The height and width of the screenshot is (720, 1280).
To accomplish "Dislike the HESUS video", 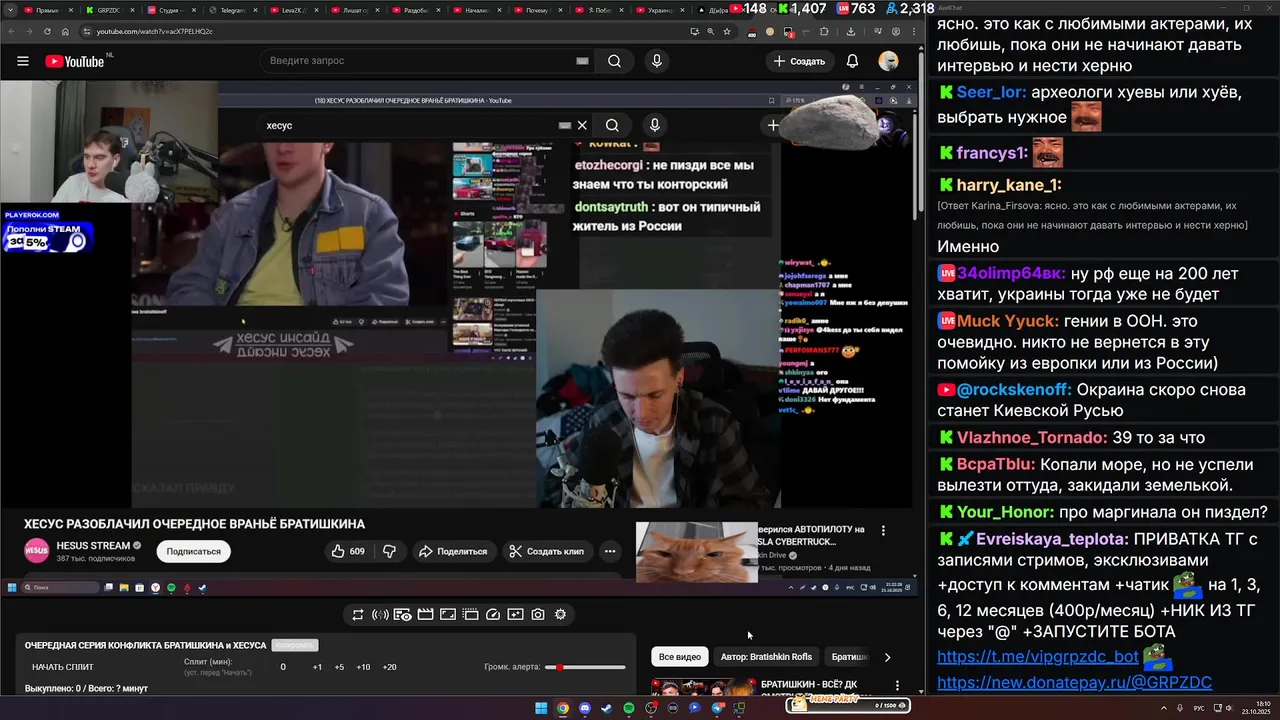I will (x=389, y=551).
